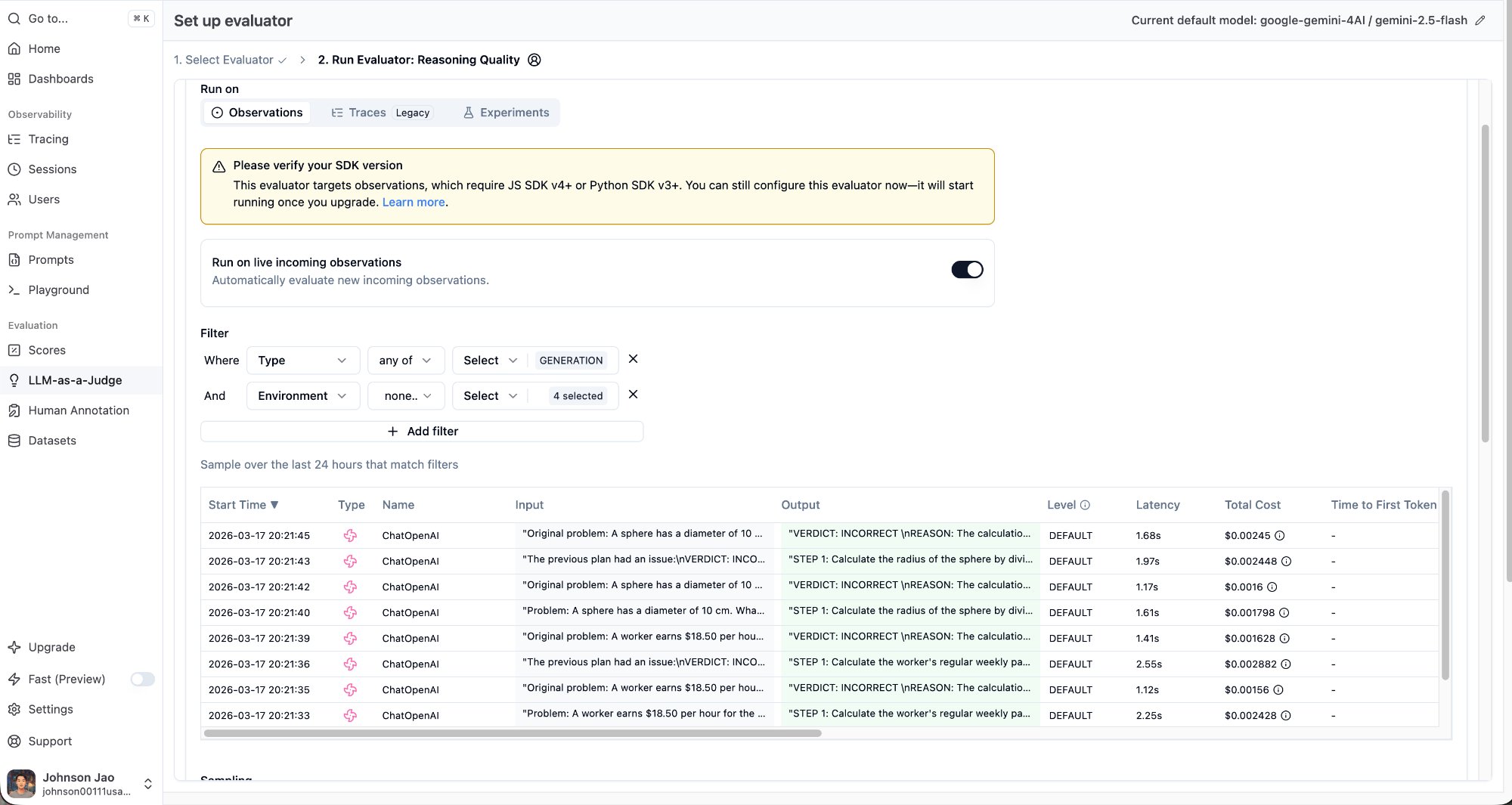
Task: Open Prompts under Prompt Management
Action: click(51, 259)
